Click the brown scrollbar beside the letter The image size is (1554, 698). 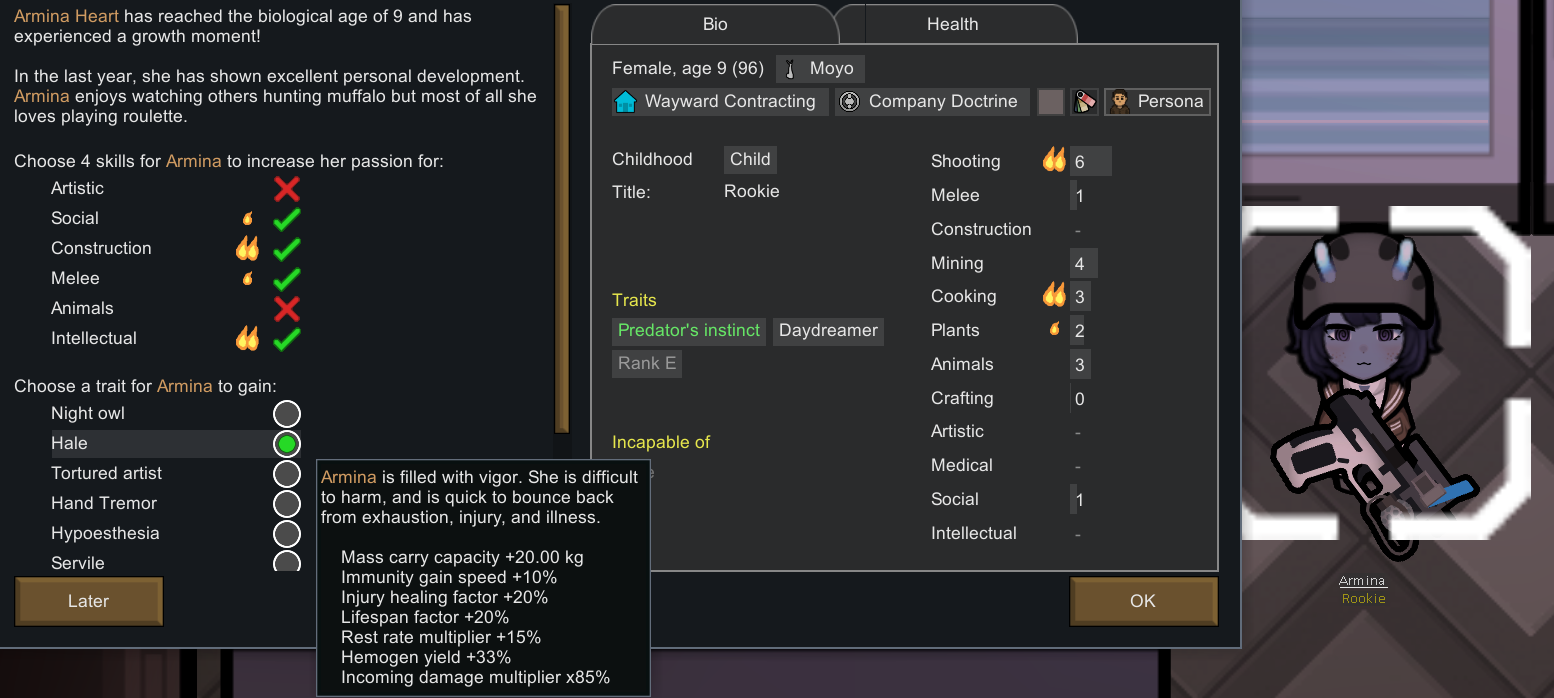[x=562, y=218]
